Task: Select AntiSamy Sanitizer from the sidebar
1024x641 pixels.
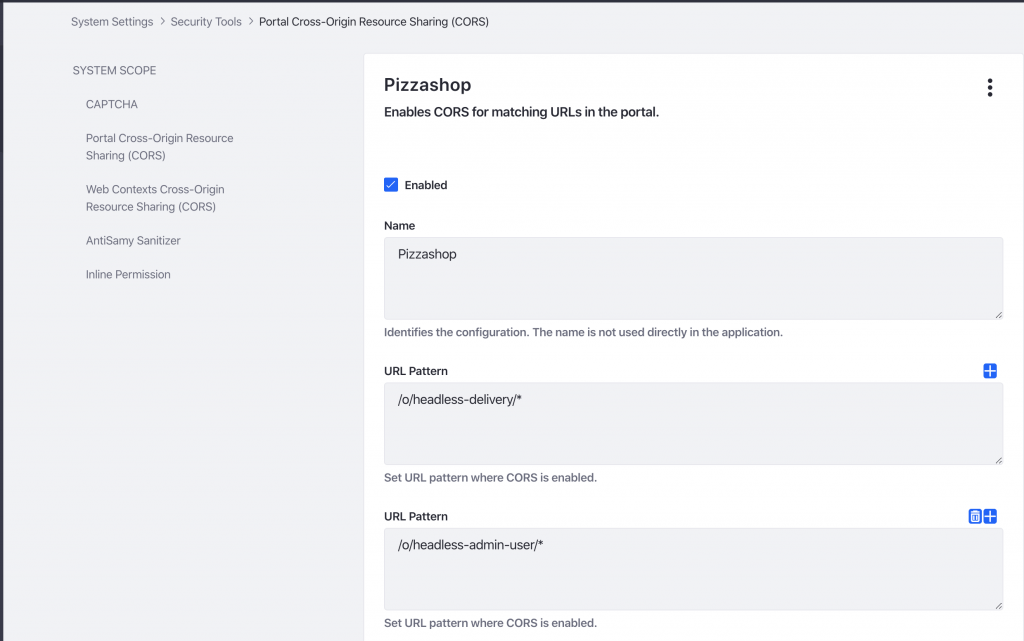Action: (x=133, y=240)
